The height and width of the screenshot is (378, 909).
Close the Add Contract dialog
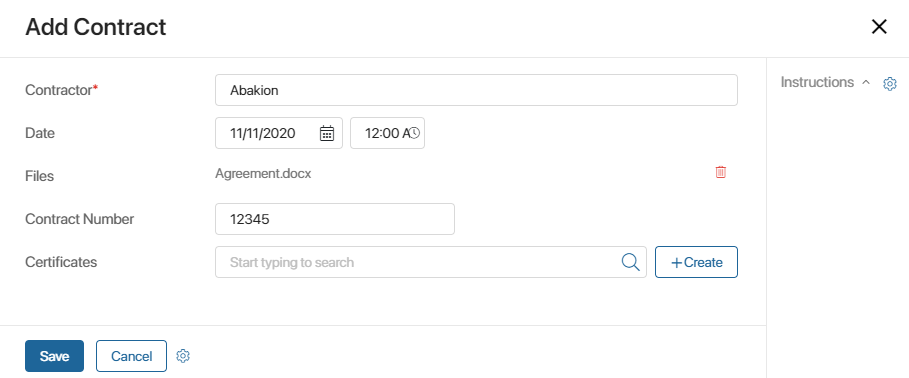pos(879,27)
